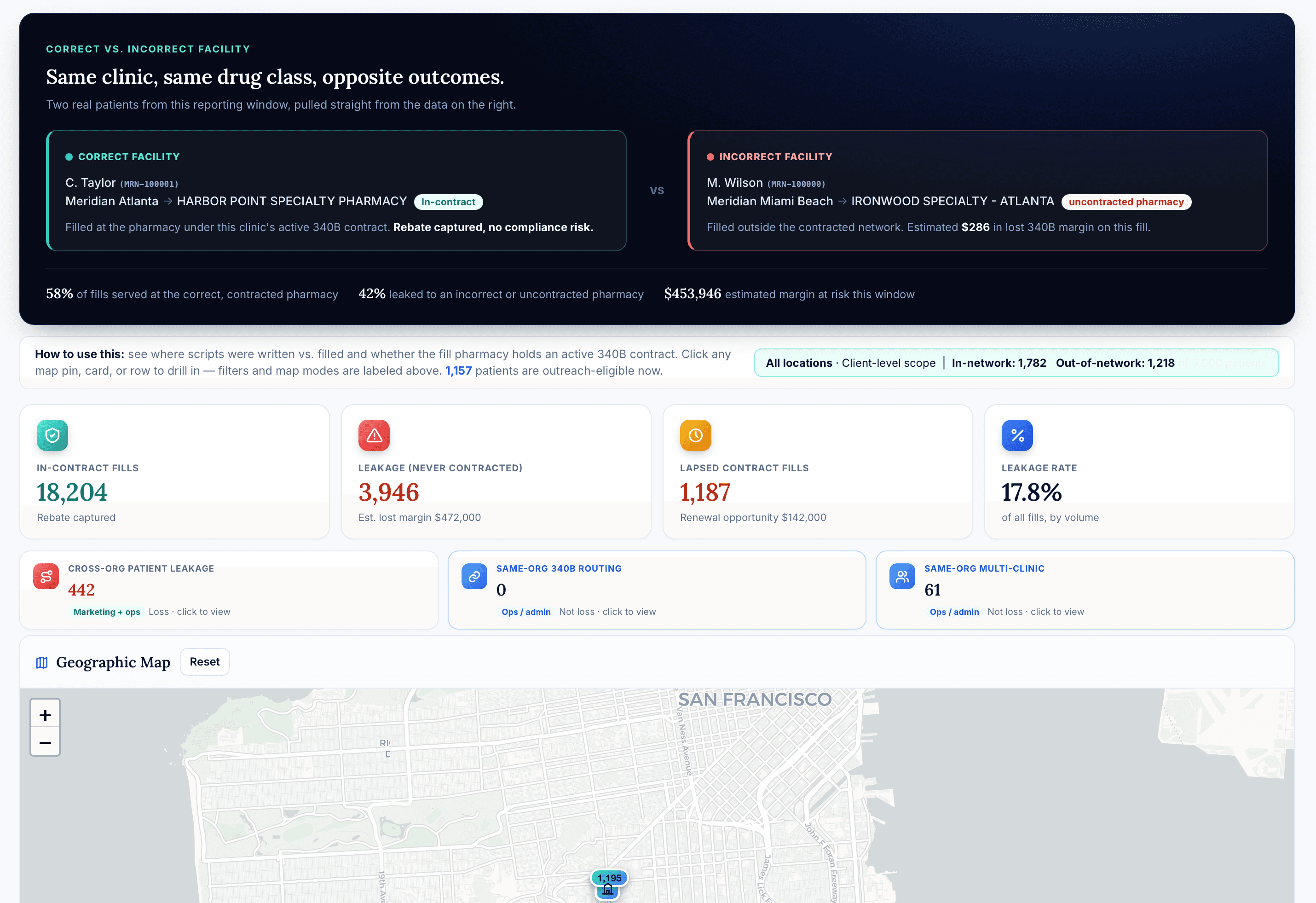Click the Leakage Rate percent icon
Image resolution: width=1316 pixels, height=903 pixels.
click(1017, 435)
